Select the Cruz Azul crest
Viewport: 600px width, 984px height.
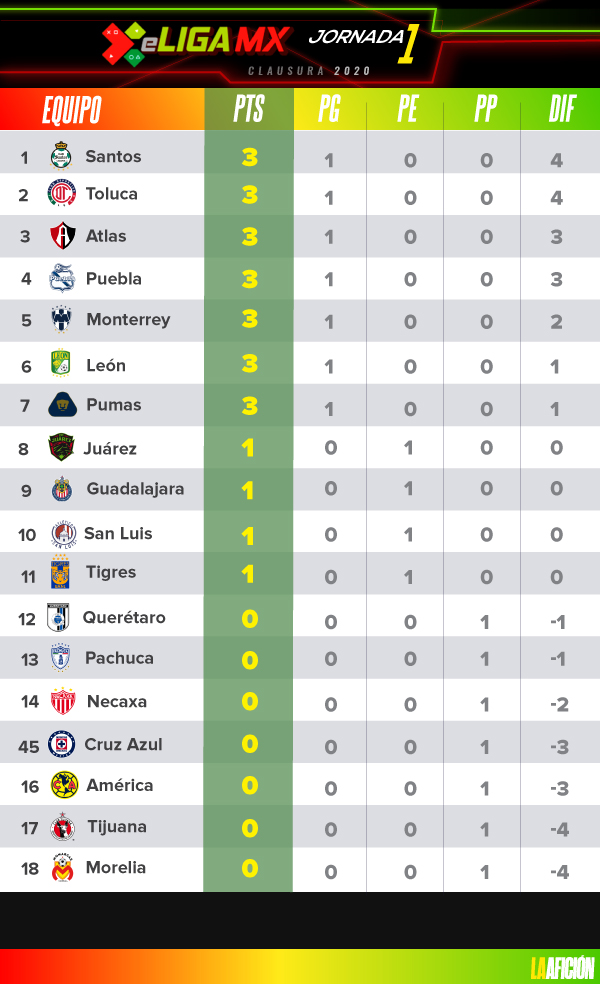click(62, 744)
